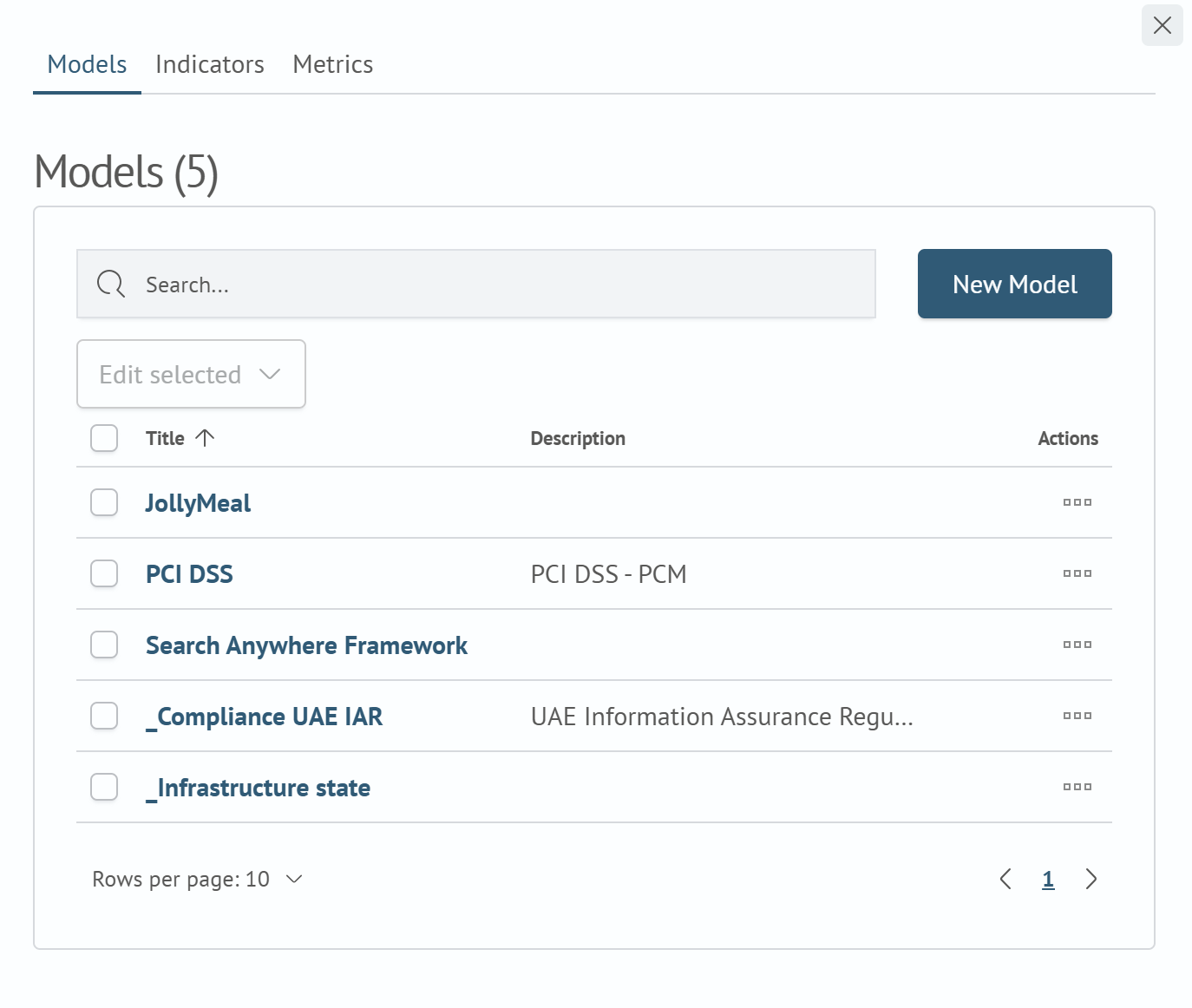Expand the Edit selected dropdown
Viewport: 1192px width, 1008px height.
pyautogui.click(x=191, y=374)
